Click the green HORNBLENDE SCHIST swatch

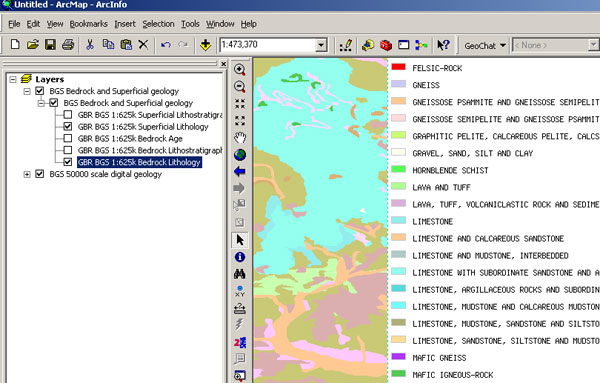point(398,169)
